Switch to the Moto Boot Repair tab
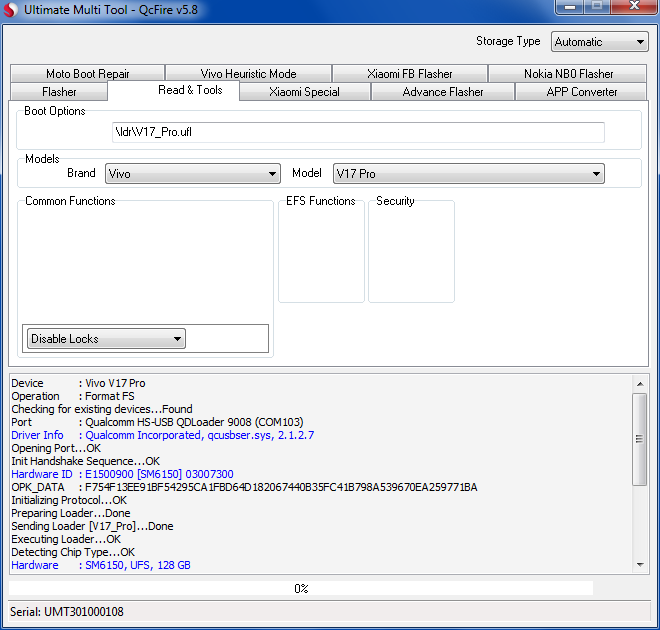 pos(88,74)
